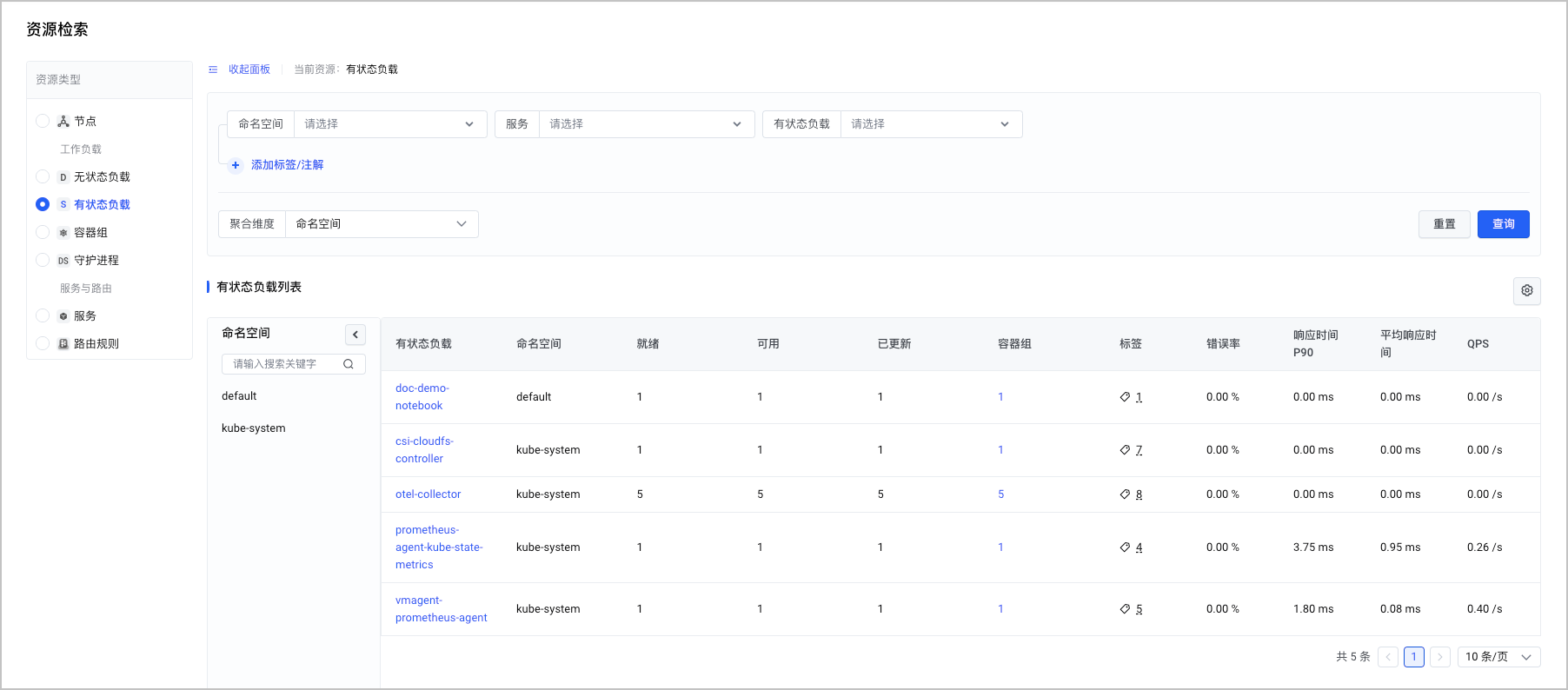Collapse the 命名空间 side list arrow
Viewport: 1568px width, 690px height.
[355, 335]
